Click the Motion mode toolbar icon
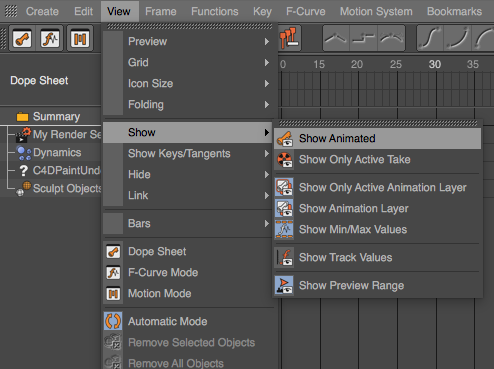494x369 pixels. 80,39
